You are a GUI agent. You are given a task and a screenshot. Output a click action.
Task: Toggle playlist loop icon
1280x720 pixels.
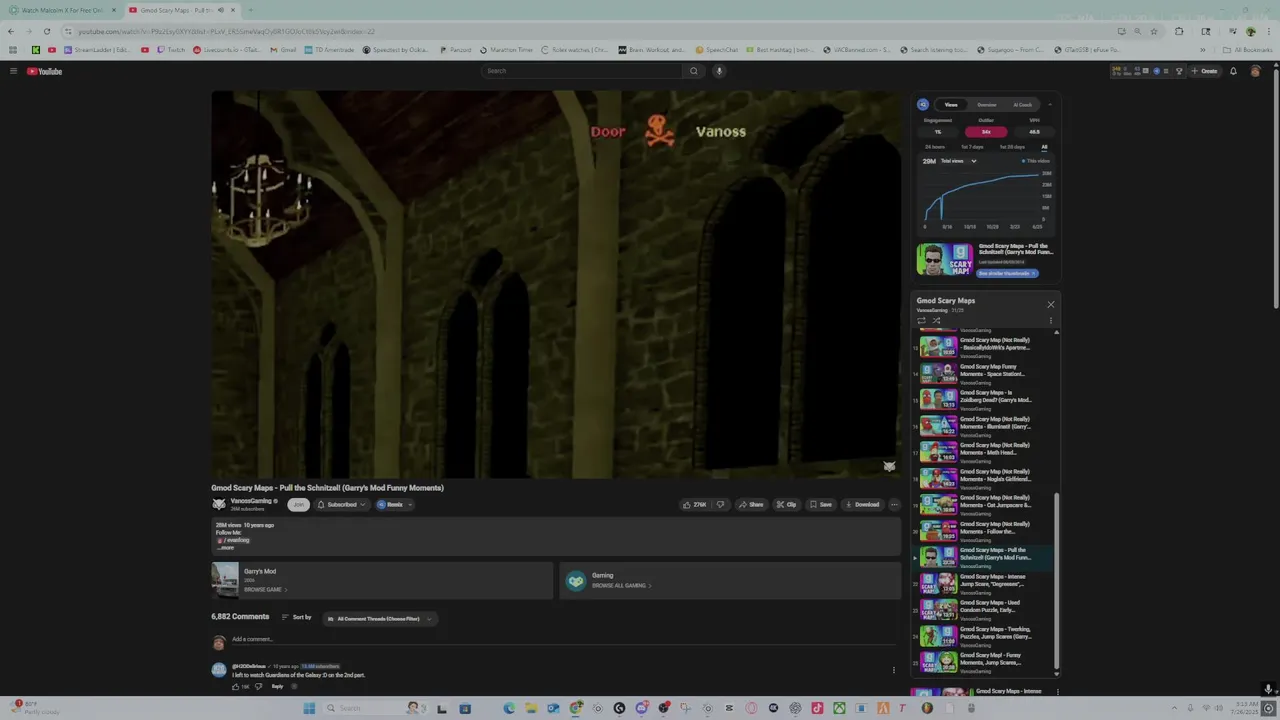coord(921,321)
